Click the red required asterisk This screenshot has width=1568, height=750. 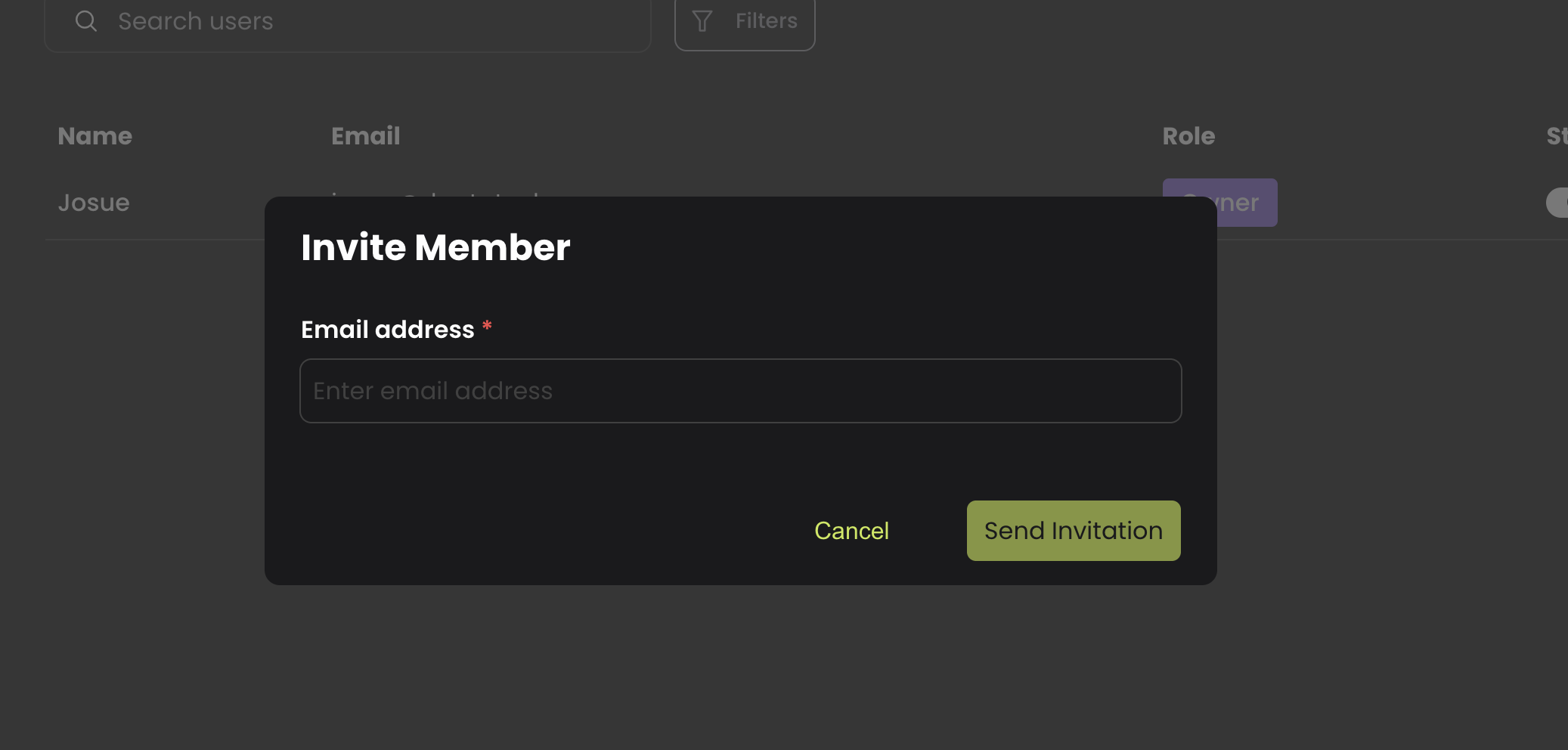(x=488, y=327)
